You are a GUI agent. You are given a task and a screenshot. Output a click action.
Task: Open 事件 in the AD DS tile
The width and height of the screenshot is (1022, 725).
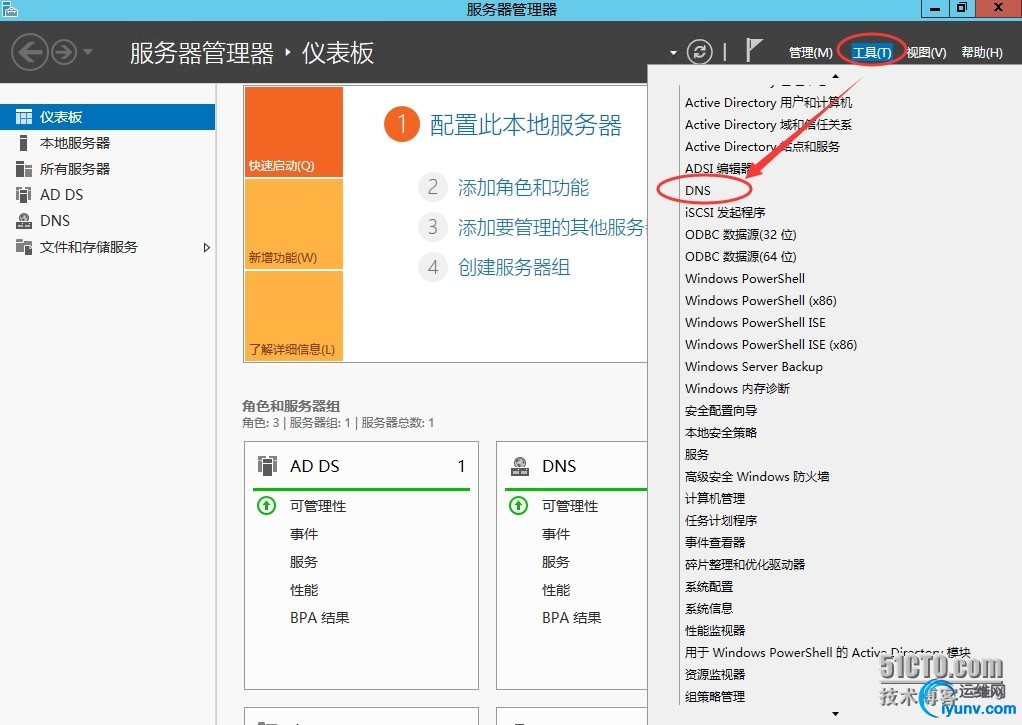click(x=304, y=534)
